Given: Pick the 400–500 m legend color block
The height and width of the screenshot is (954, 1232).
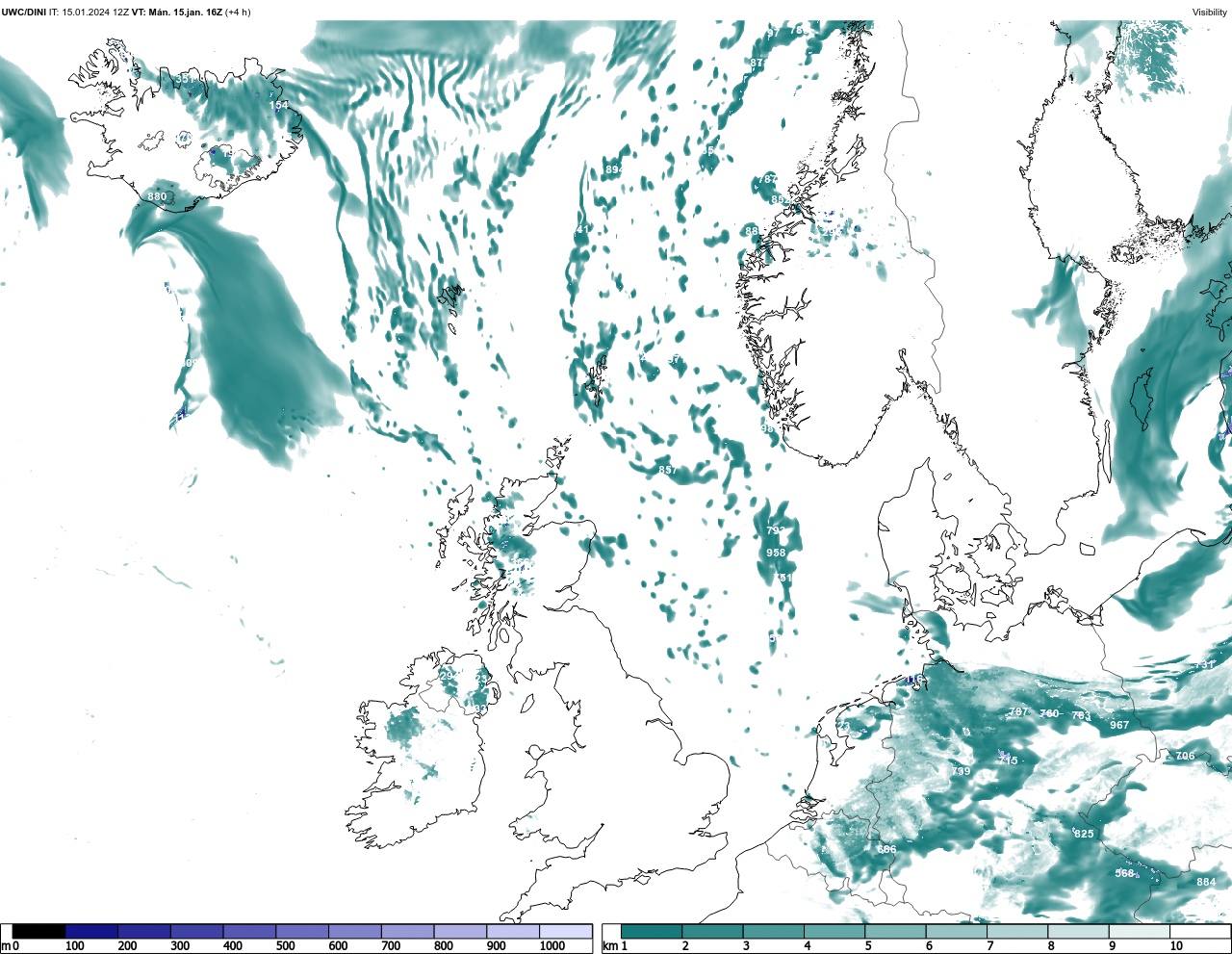Looking at the screenshot, I should coord(249,932).
